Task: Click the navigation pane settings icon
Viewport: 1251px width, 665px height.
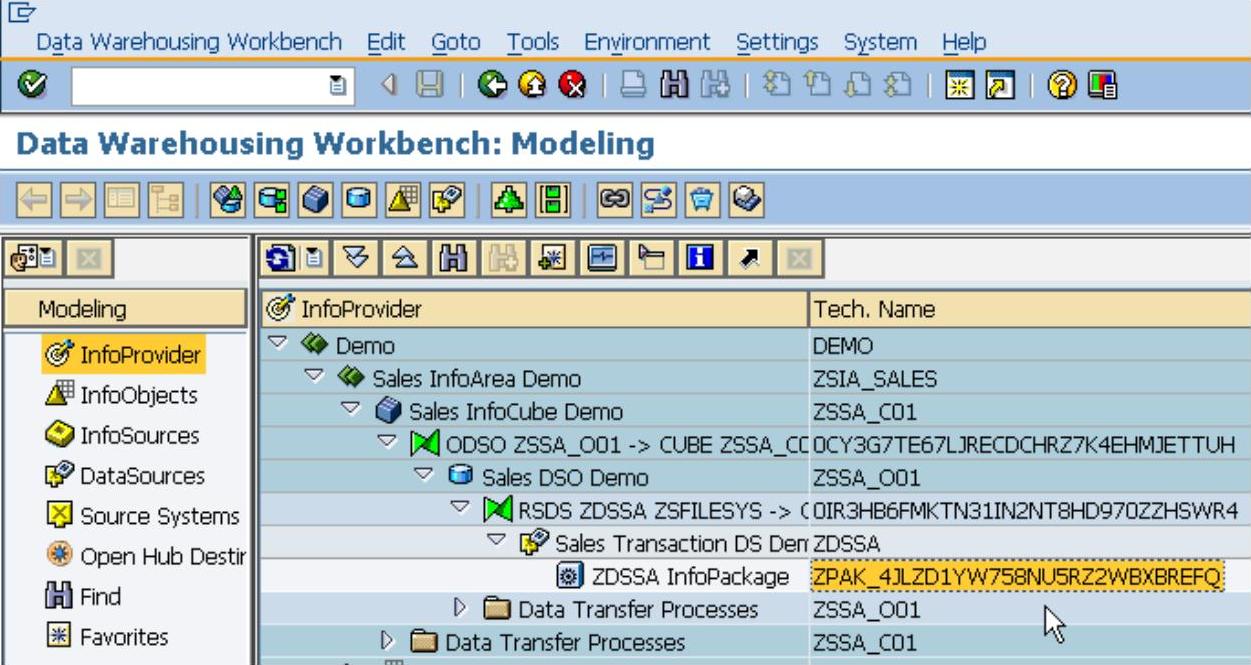Action: coord(32,260)
